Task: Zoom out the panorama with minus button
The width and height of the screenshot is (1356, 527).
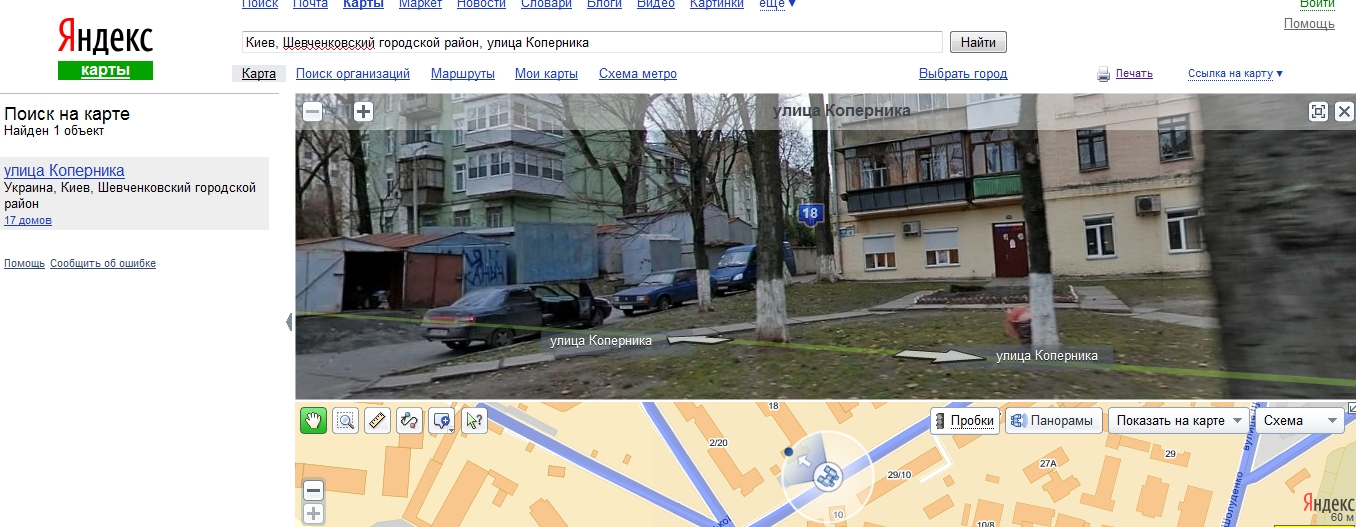Action: pos(312,112)
